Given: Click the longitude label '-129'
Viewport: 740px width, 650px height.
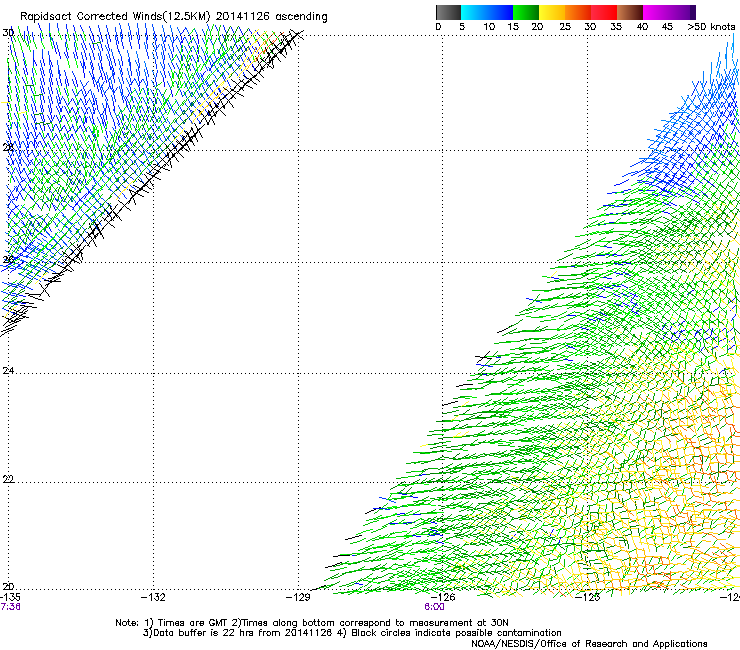Looking at the screenshot, I should (x=298, y=597).
